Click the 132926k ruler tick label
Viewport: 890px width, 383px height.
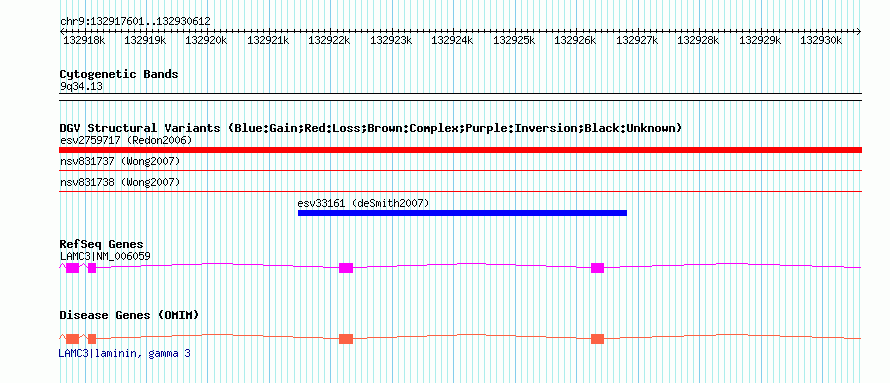[x=575, y=40]
